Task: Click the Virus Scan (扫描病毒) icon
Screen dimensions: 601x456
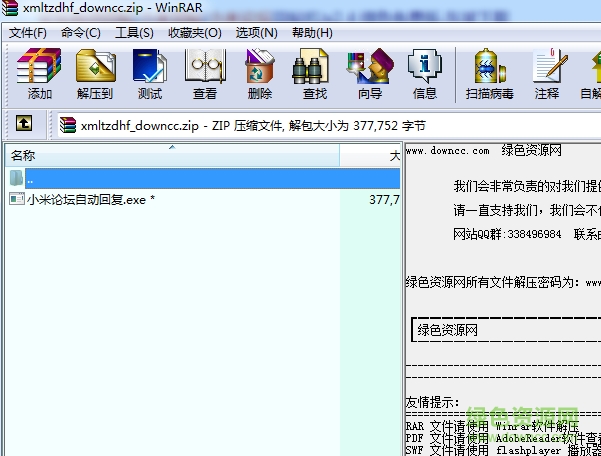Action: [489, 74]
